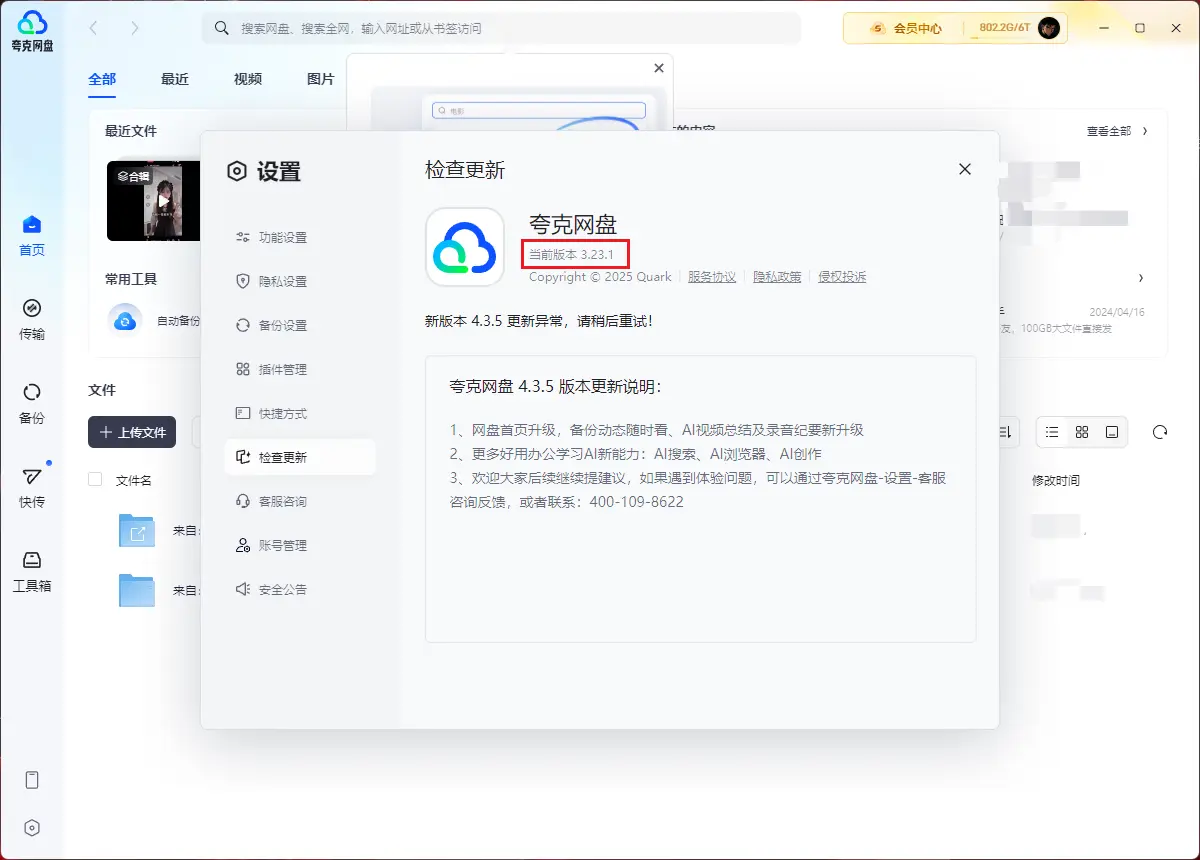The image size is (1200, 860).
Task: Select 检查更新 settings section
Action: click(300, 458)
